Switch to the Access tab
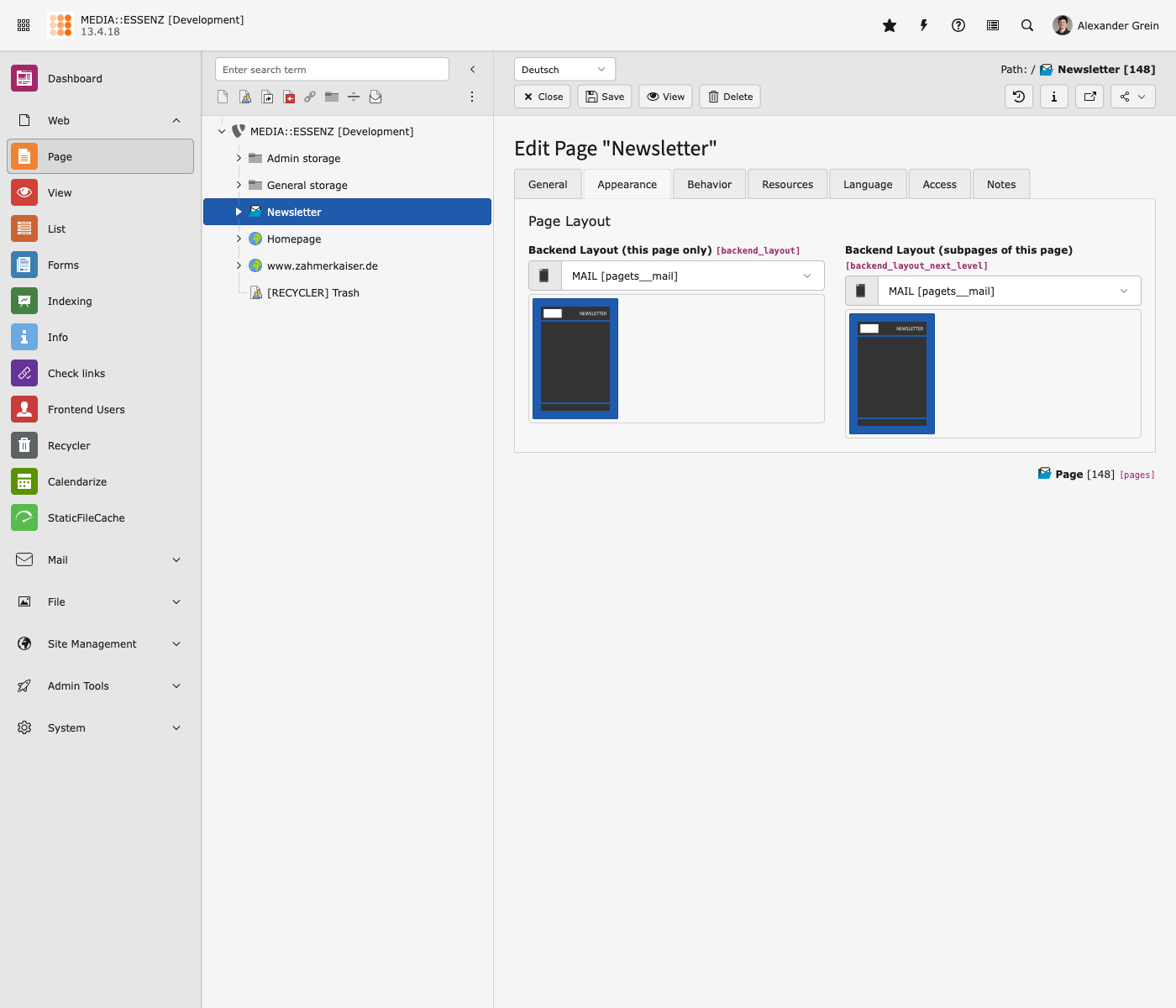Image resolution: width=1176 pixels, height=1008 pixels. pos(939,184)
